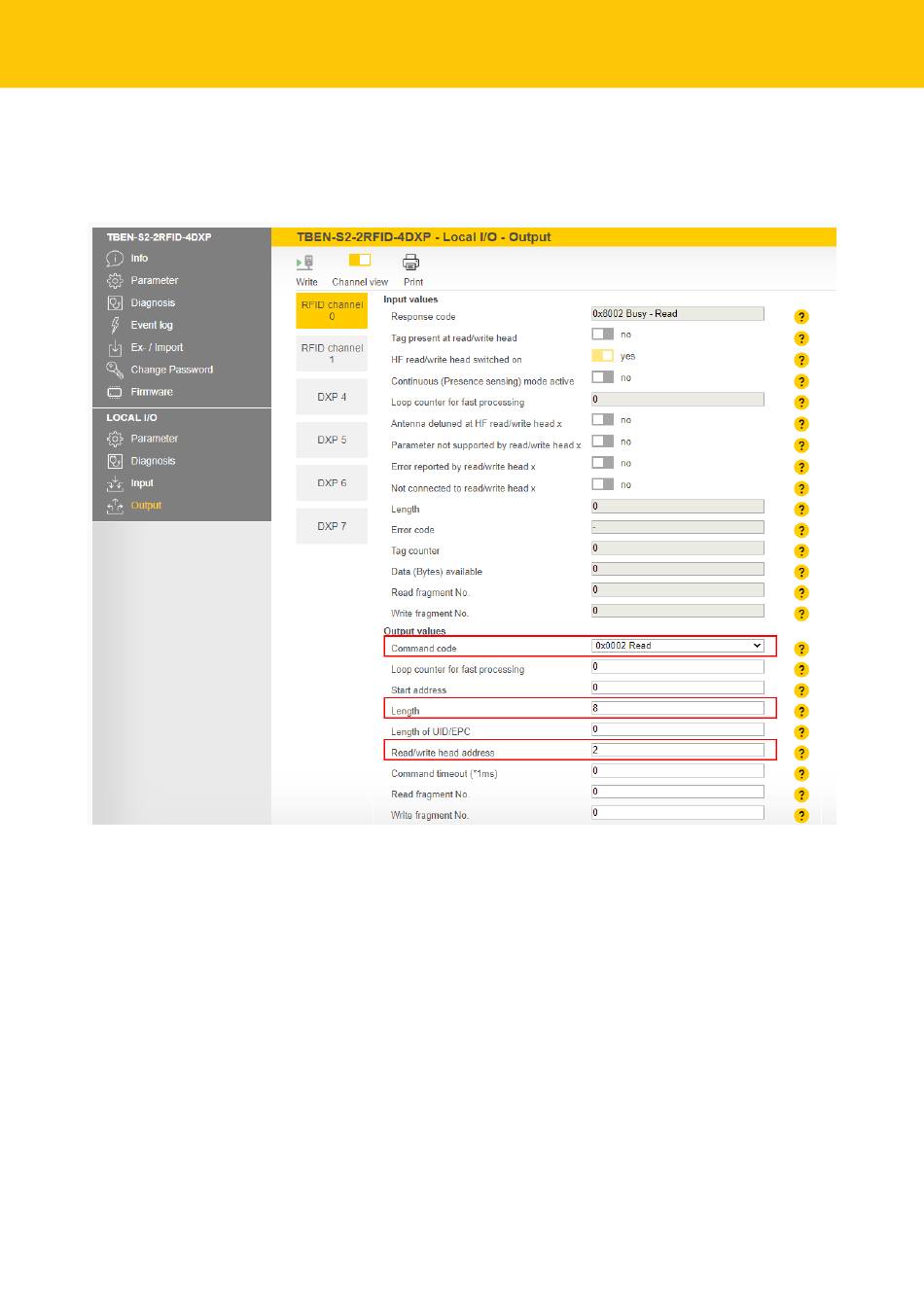Click help icon for Tag present at read/write head
924x1307 pixels.
801,338
